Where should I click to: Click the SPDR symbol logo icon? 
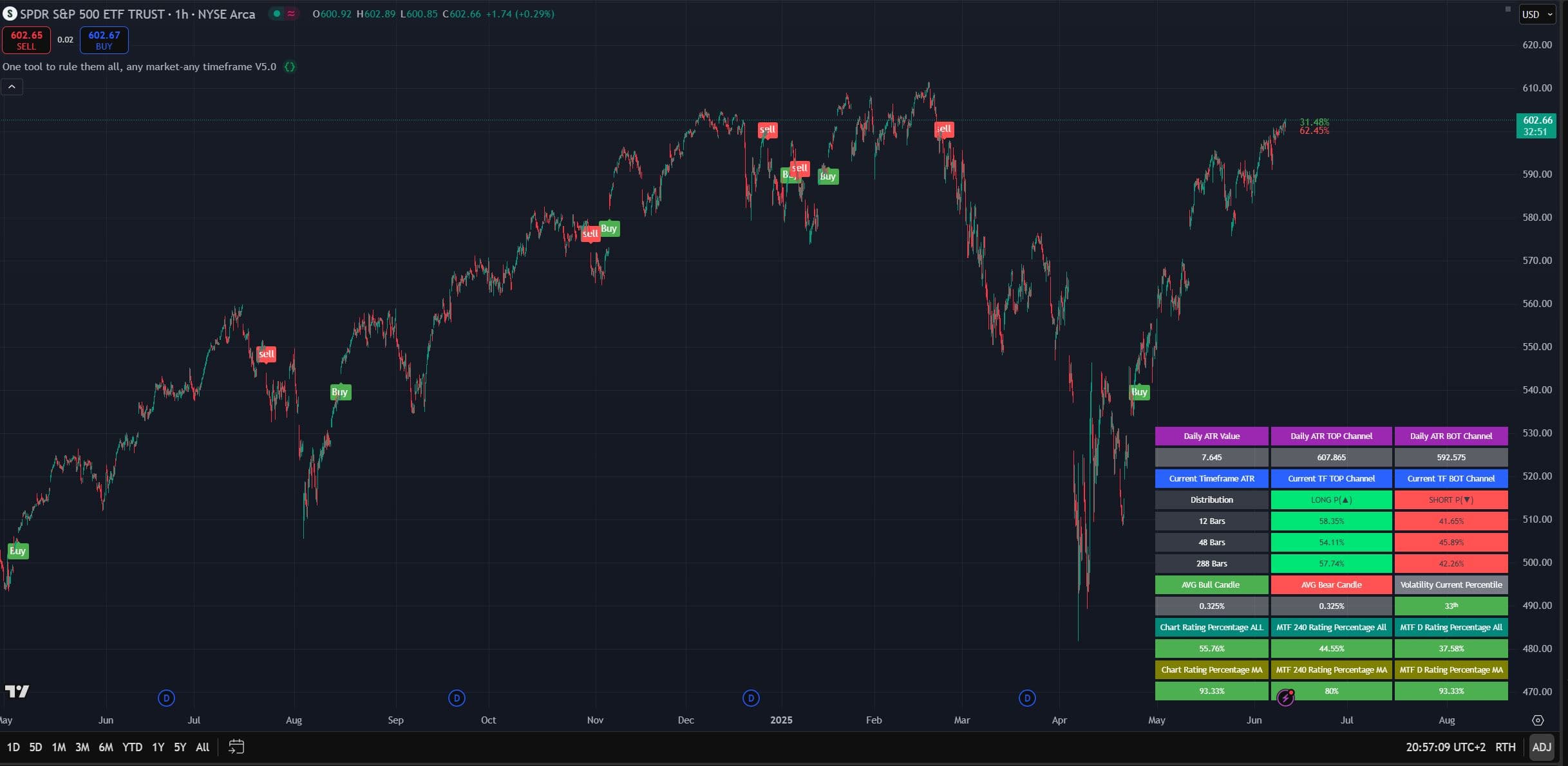tap(10, 14)
